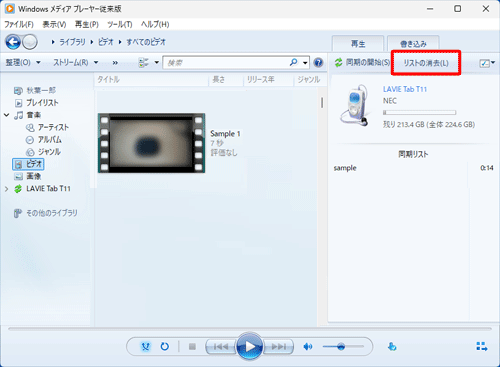Click the Sample 1 title text
The height and width of the screenshot is (367, 500).
[225, 134]
